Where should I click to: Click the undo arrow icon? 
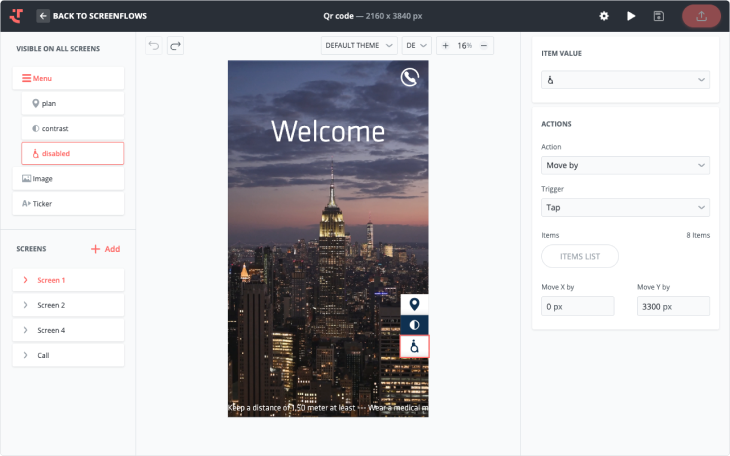tap(153, 46)
